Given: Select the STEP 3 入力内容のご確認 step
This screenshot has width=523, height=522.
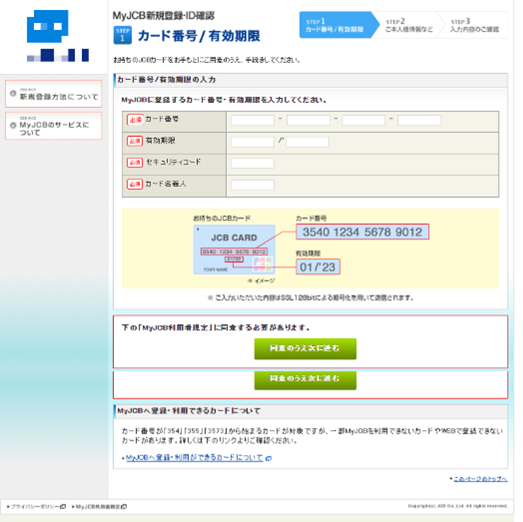Looking at the screenshot, I should [x=474, y=25].
